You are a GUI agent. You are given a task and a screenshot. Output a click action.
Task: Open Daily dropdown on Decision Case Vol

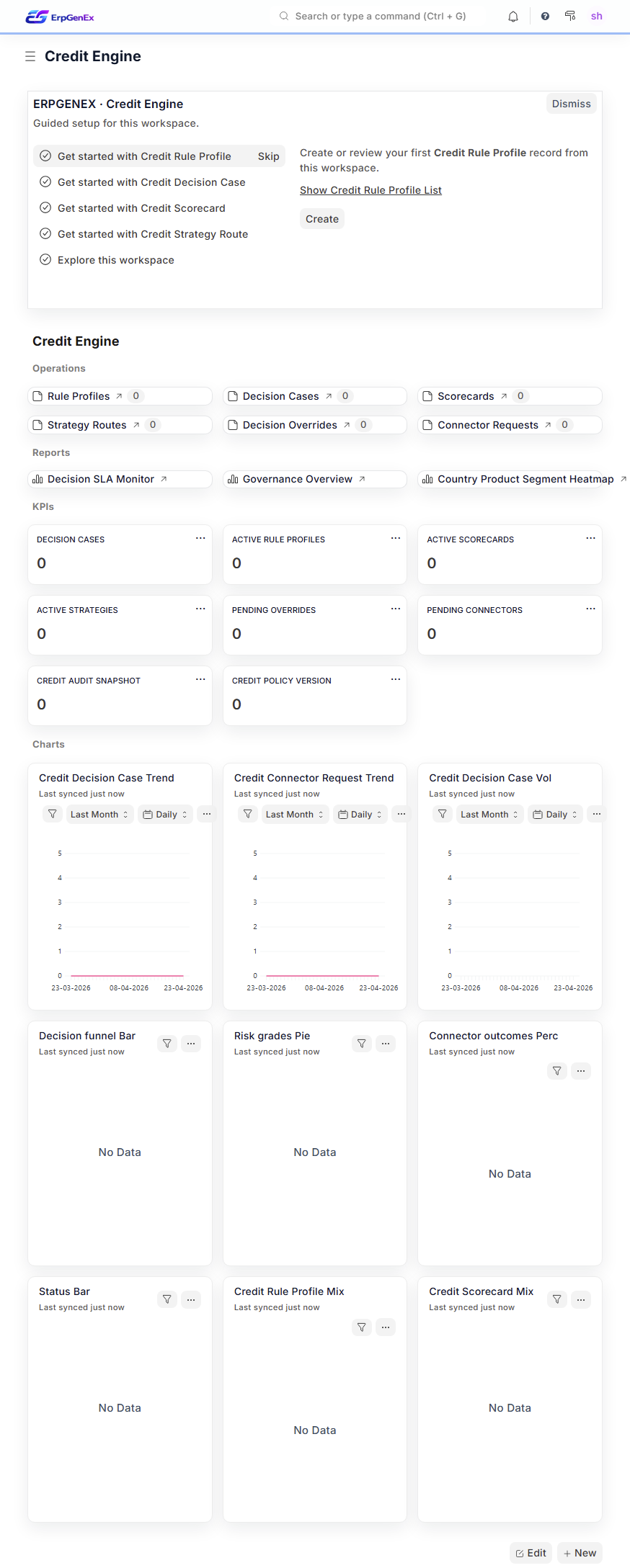(555, 814)
